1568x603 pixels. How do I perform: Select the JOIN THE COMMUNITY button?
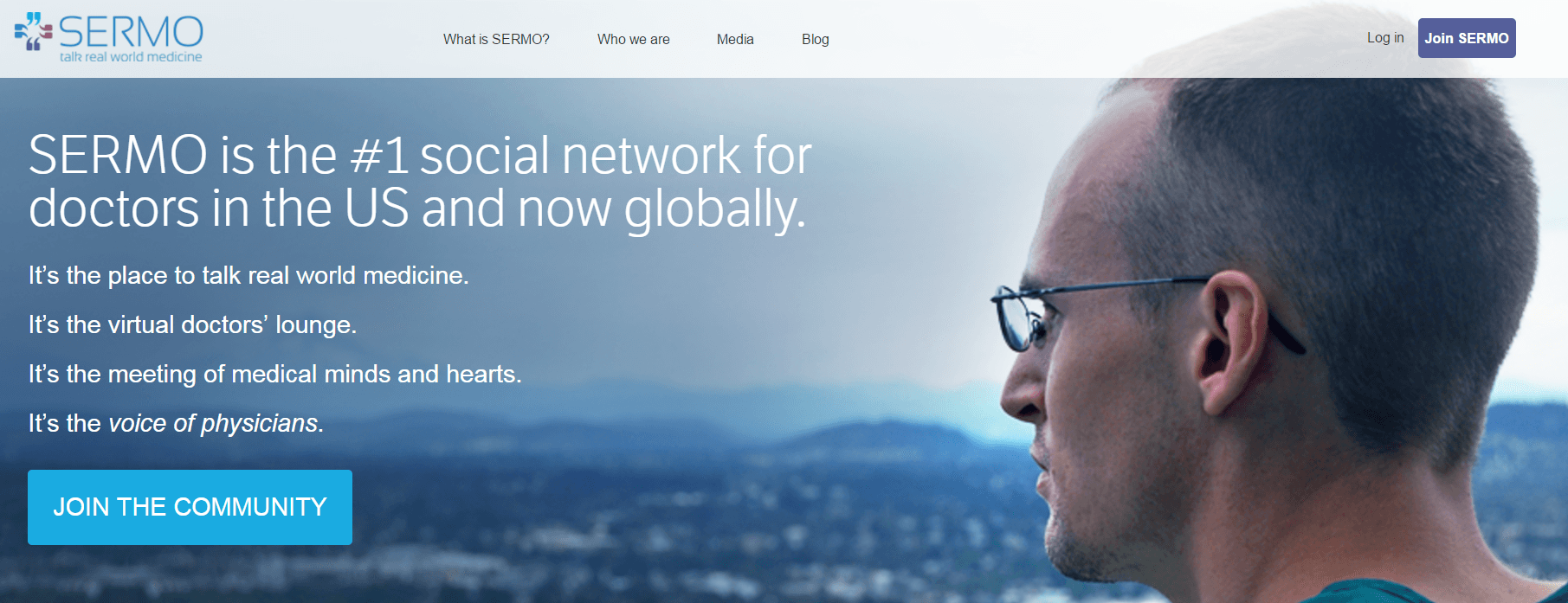(x=190, y=507)
